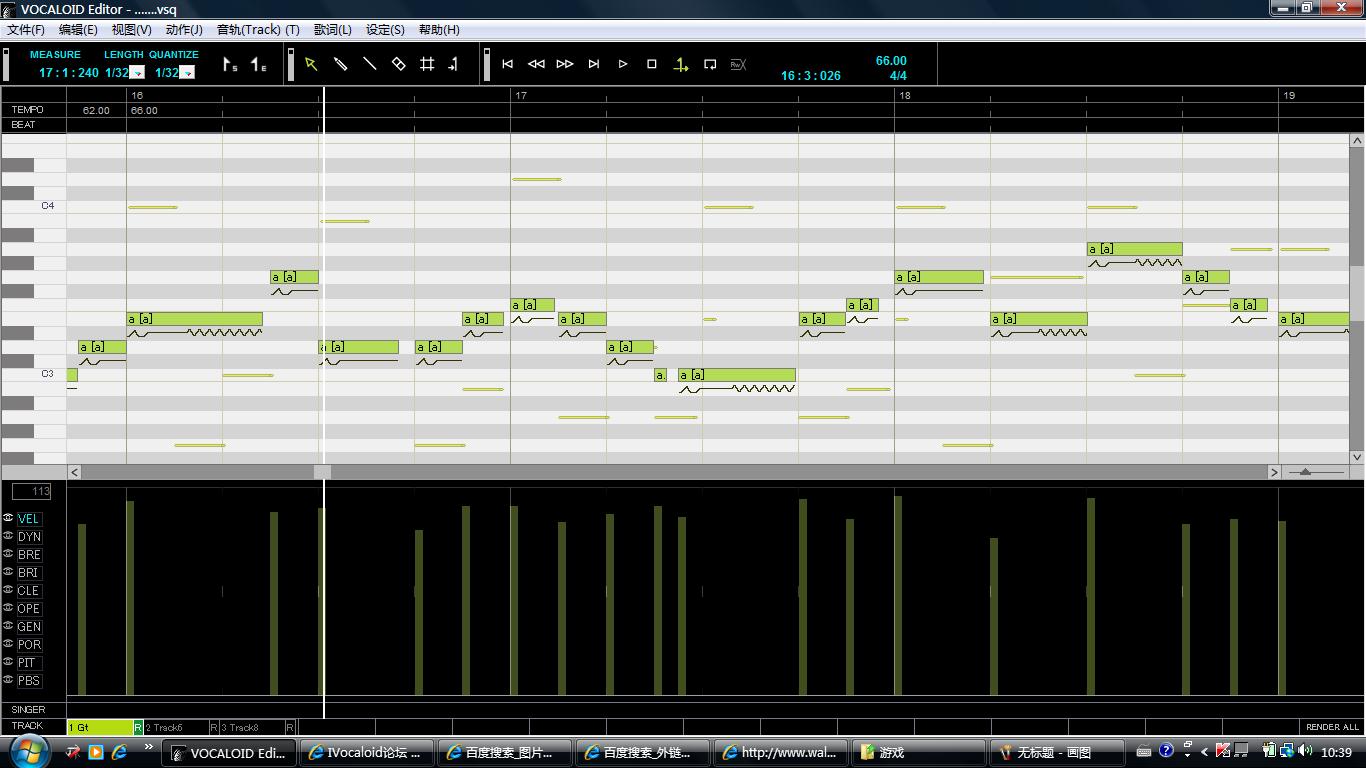Click the velocity value field 113

coord(32,491)
